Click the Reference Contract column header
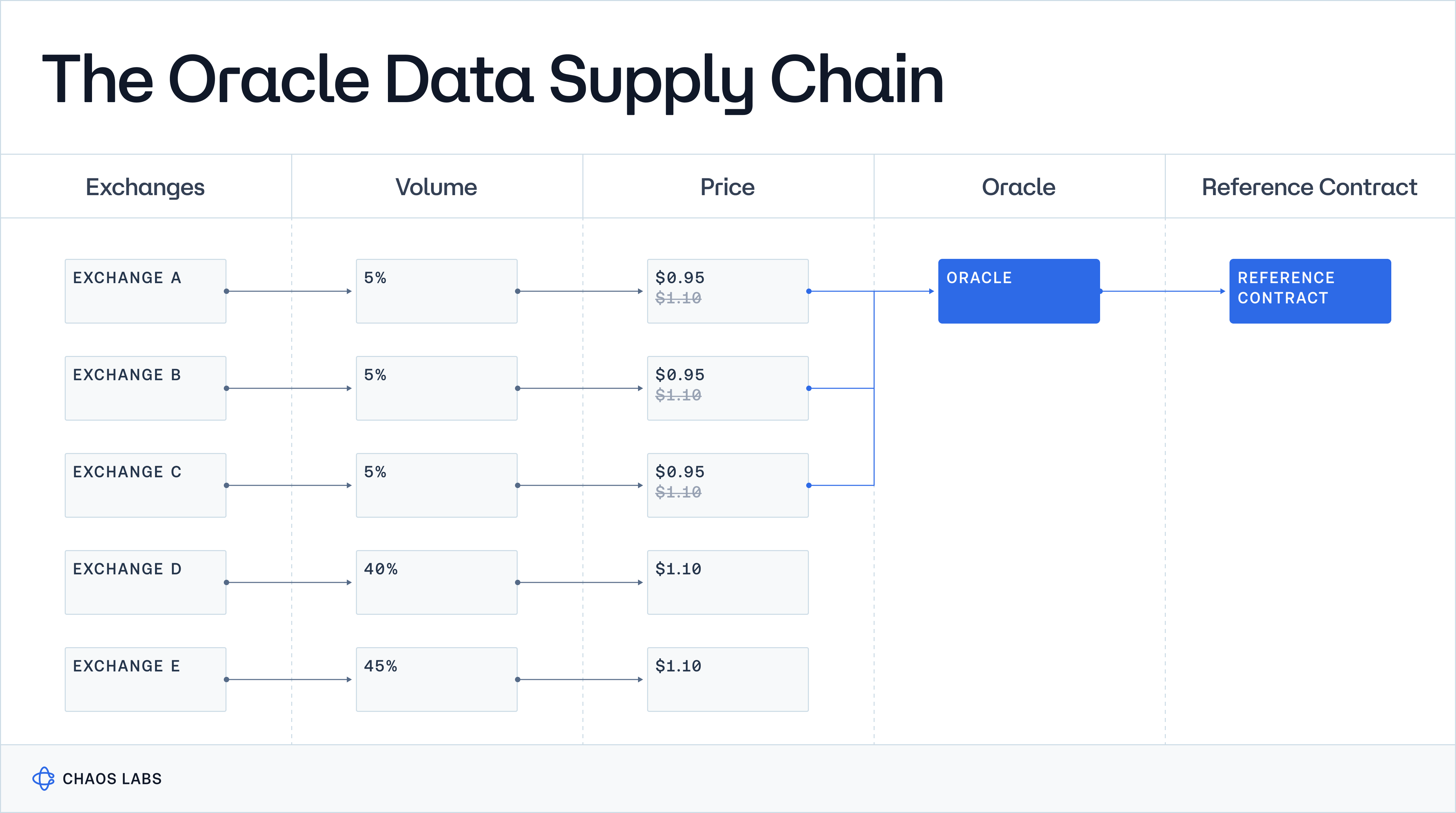The width and height of the screenshot is (1456, 813). coord(1310,187)
